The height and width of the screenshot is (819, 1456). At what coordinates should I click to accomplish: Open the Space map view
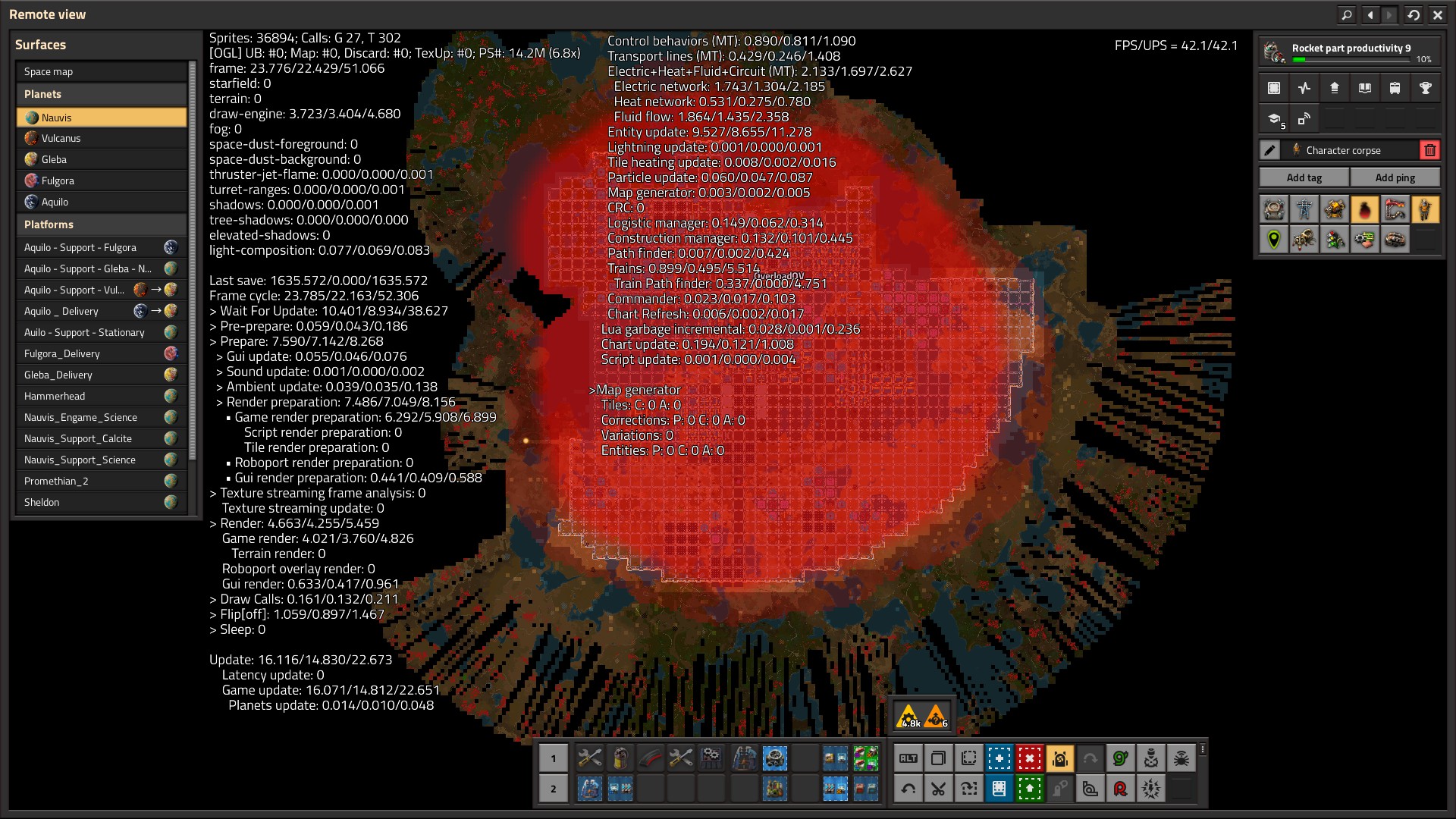click(102, 71)
